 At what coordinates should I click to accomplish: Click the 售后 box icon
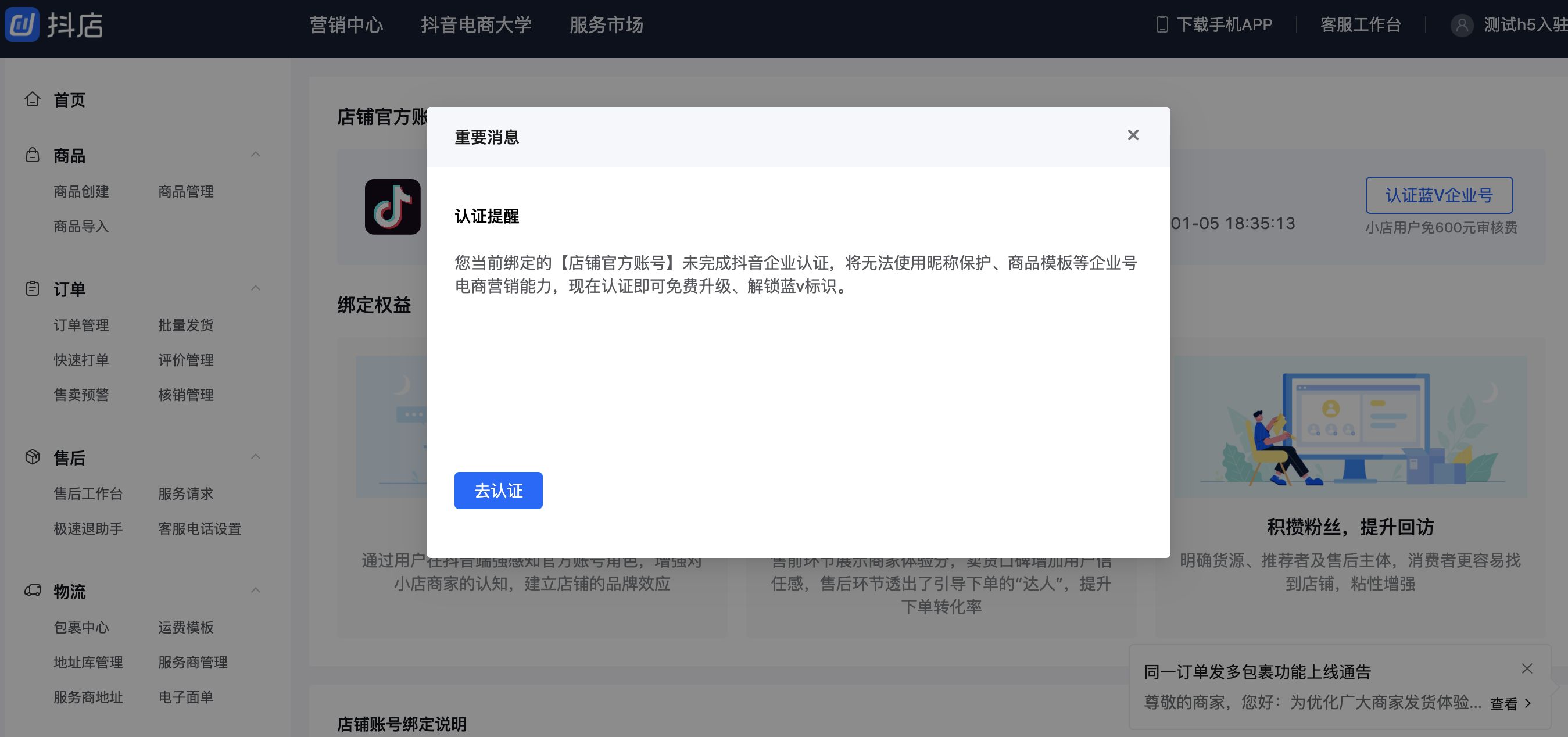coord(33,457)
